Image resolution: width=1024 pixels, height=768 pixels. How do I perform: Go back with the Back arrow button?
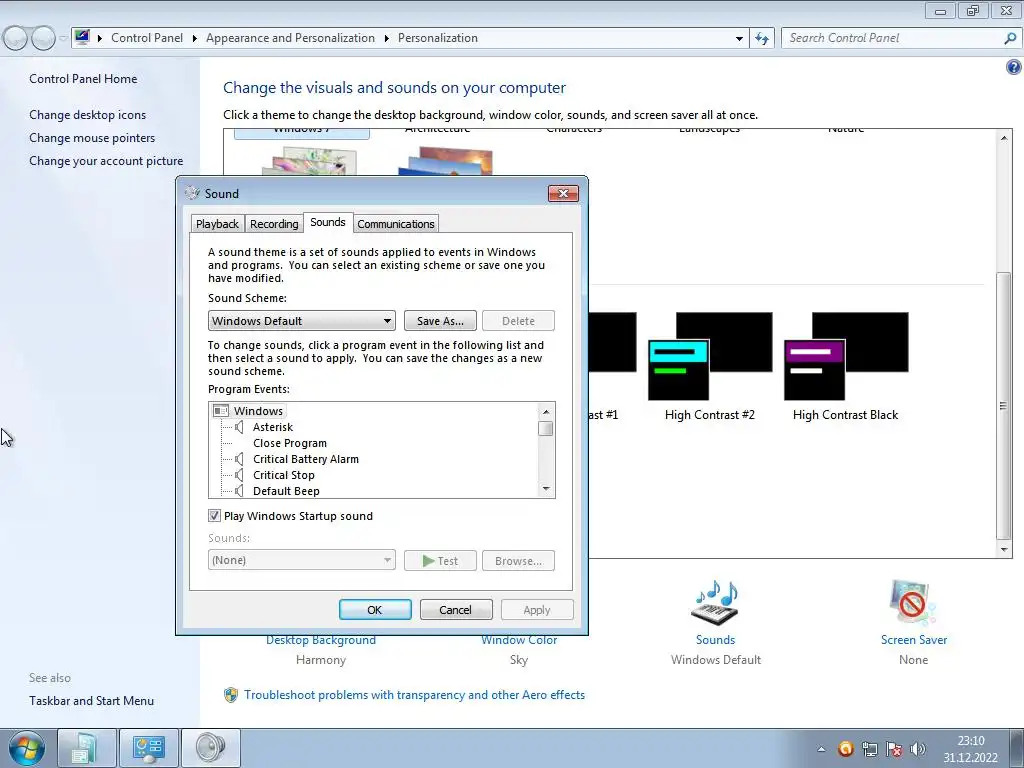click(16, 39)
